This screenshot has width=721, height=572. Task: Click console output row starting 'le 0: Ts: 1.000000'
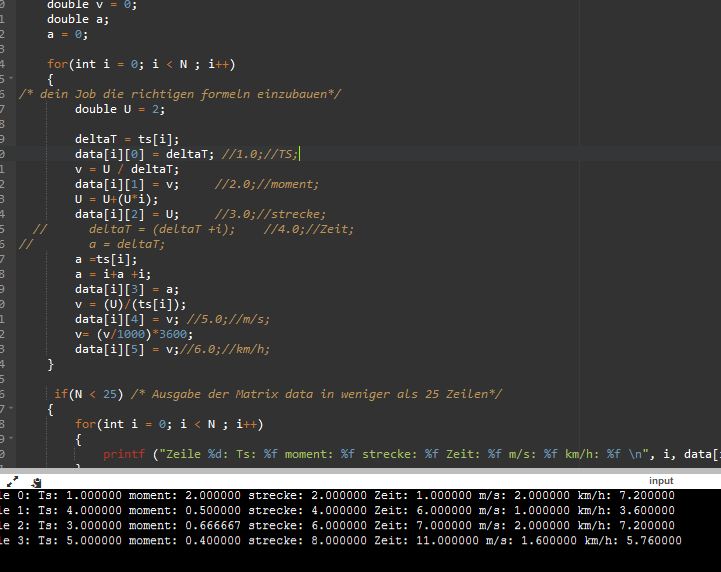[x=338, y=496]
